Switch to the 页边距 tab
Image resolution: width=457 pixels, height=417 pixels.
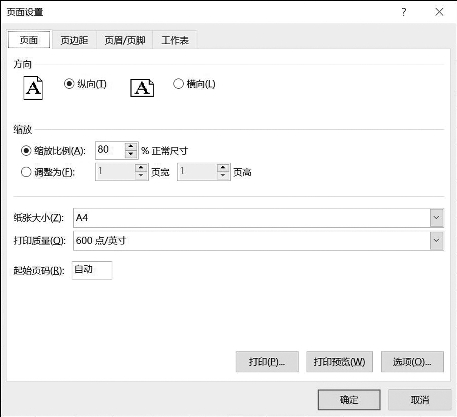[74, 40]
